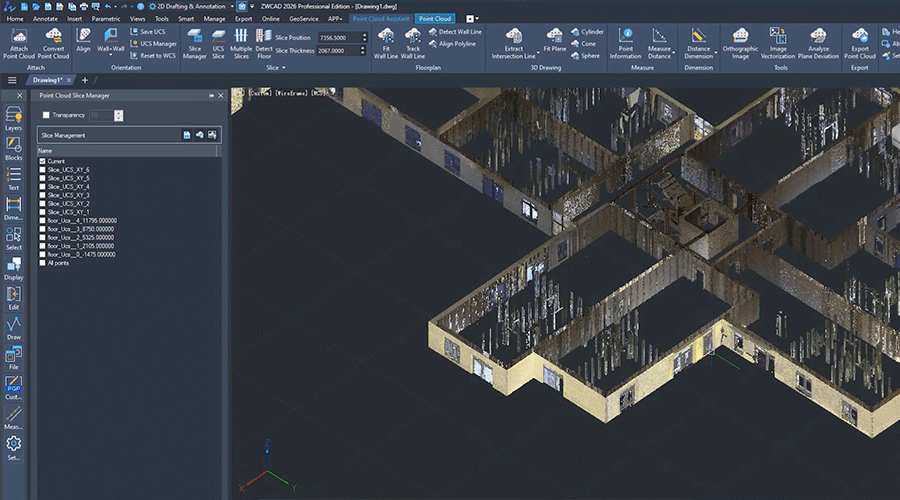Open the Settings gear in sidebar
The height and width of the screenshot is (500, 900).
point(13,448)
